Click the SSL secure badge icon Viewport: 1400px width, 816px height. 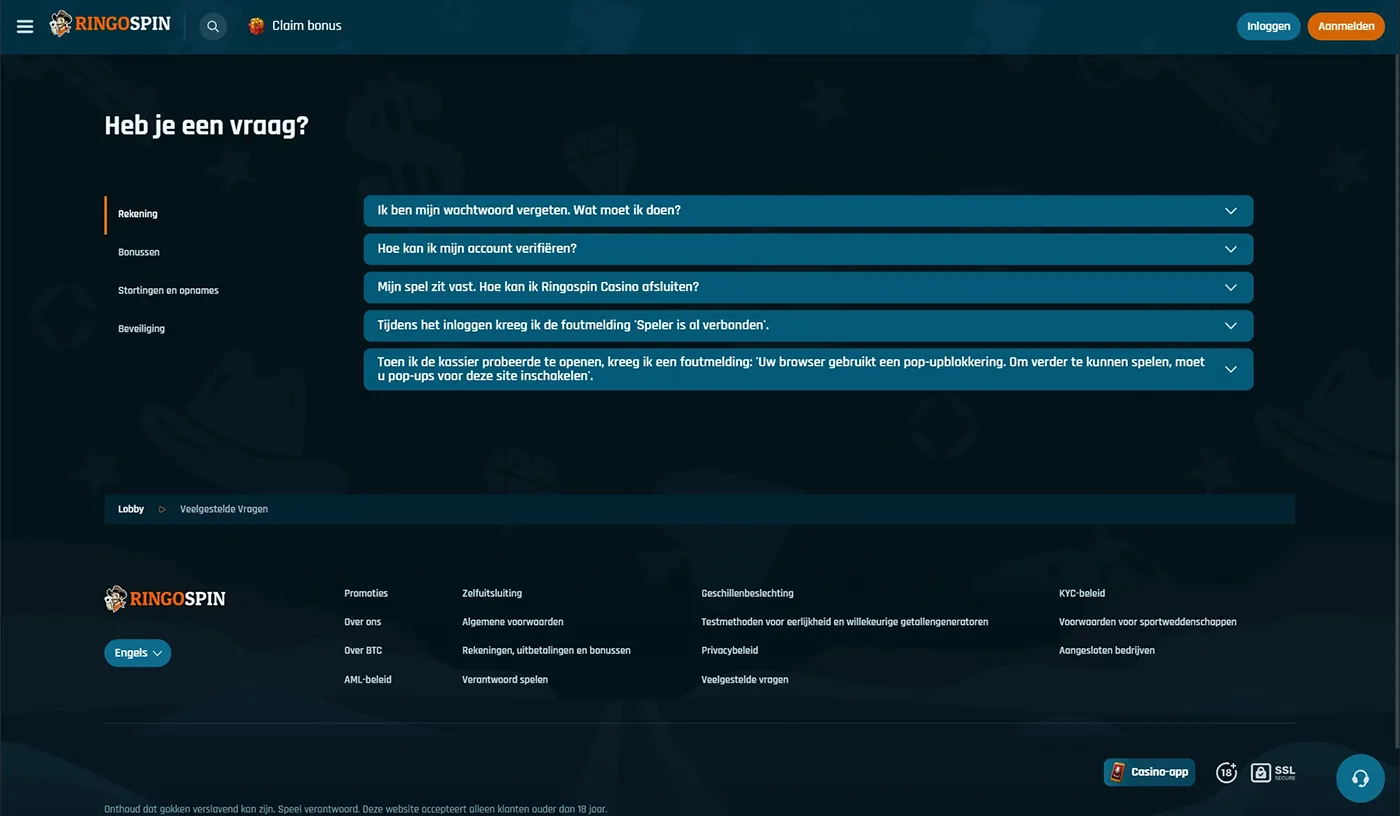pyautogui.click(x=1273, y=772)
